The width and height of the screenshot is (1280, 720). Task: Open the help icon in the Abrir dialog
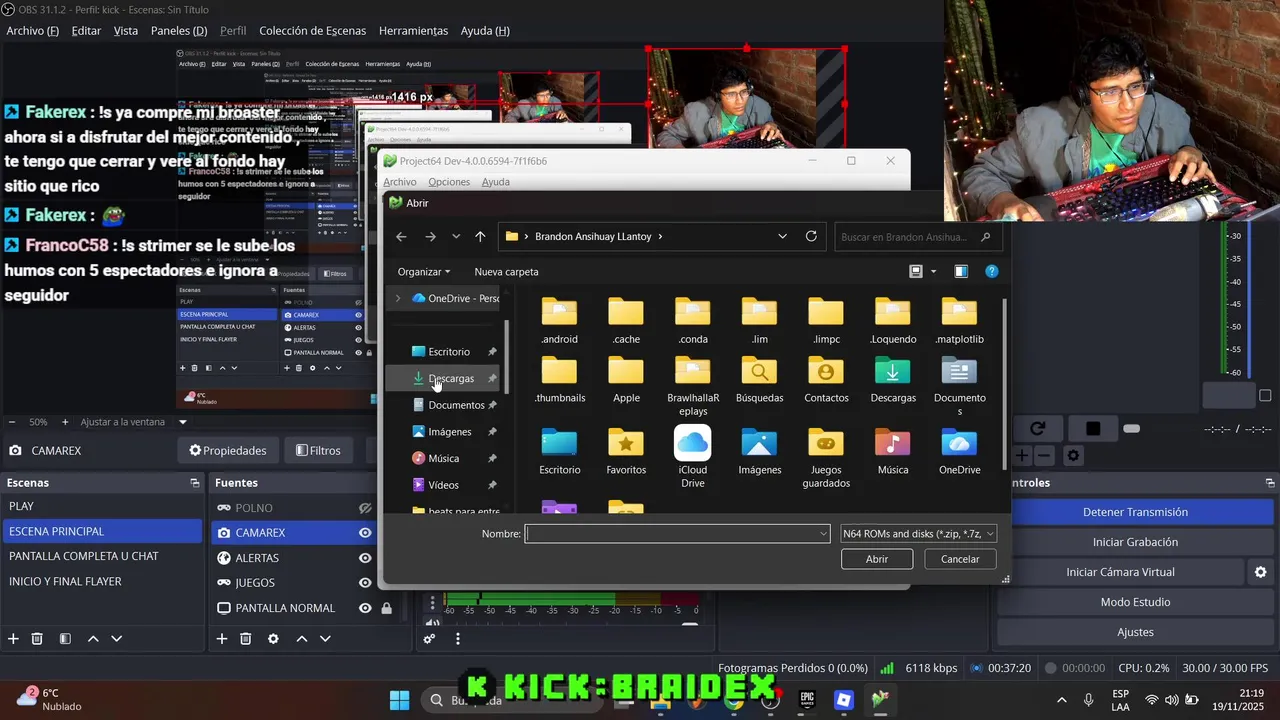992,271
